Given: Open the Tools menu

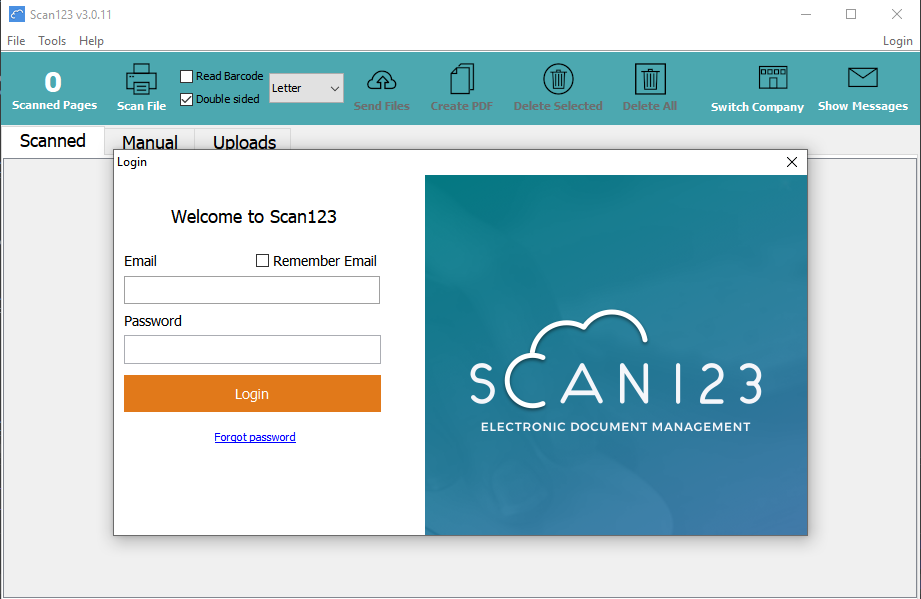Looking at the screenshot, I should [52, 41].
